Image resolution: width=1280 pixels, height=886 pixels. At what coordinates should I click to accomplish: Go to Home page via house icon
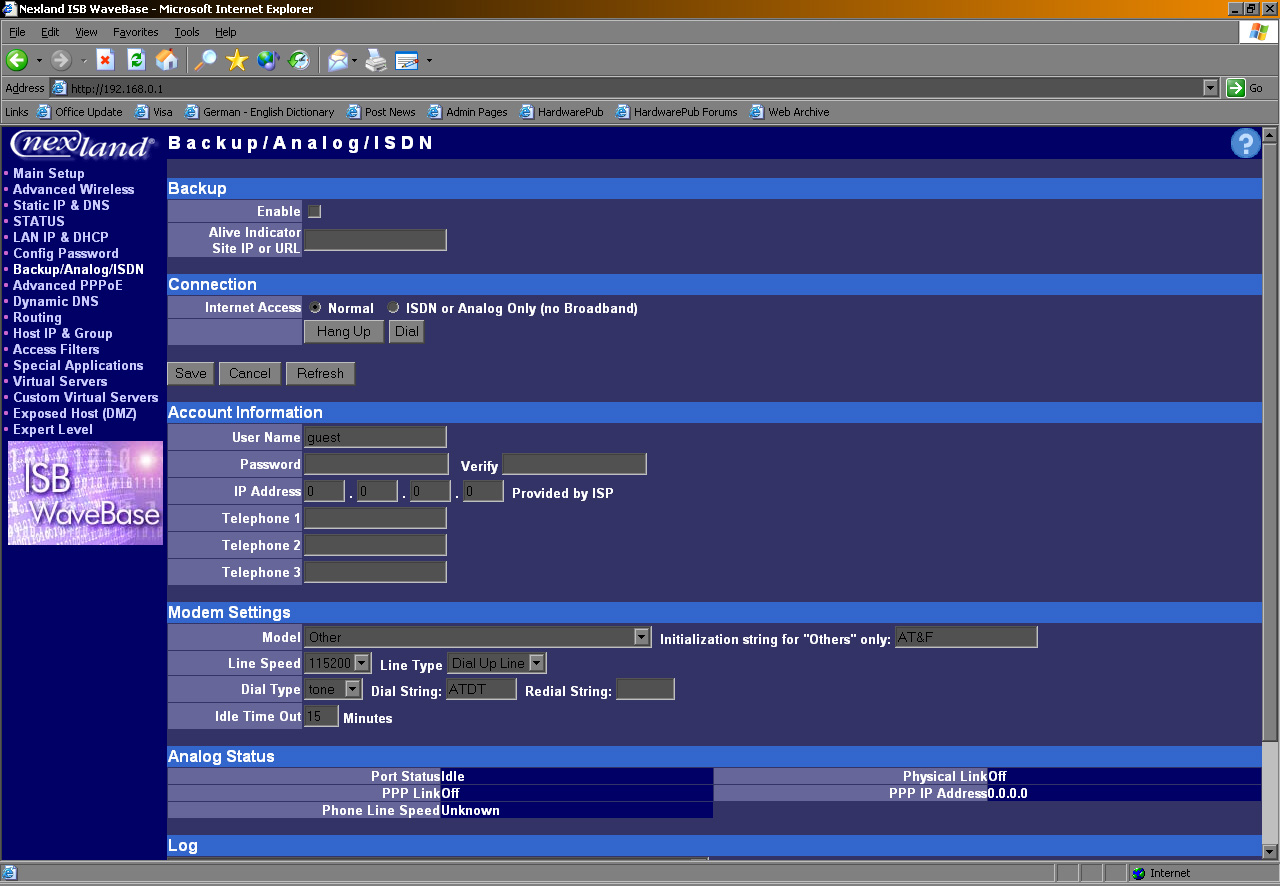(167, 60)
